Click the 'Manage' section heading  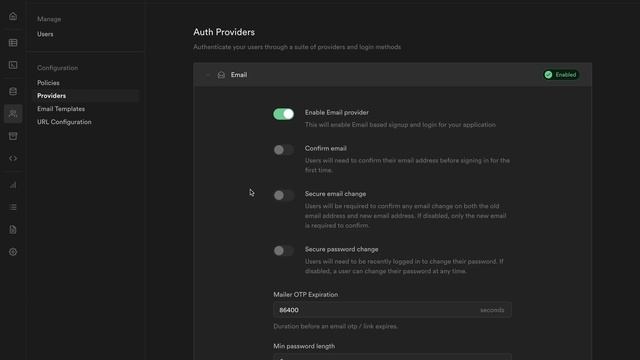pyautogui.click(x=49, y=19)
